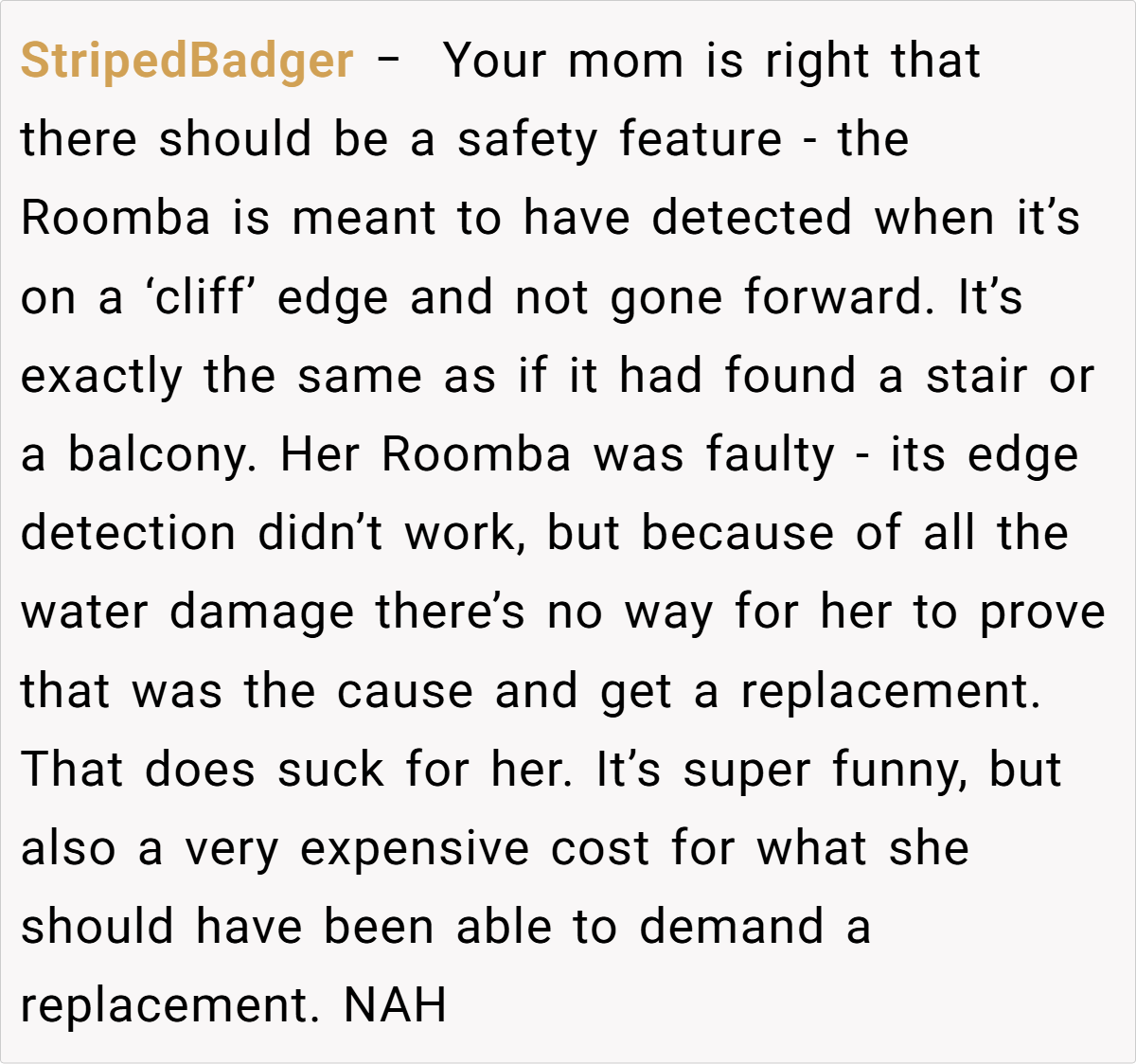Viewport: 1136px width, 1064px height.
Task: Click the word "expensive" in the comment
Action: point(415,848)
